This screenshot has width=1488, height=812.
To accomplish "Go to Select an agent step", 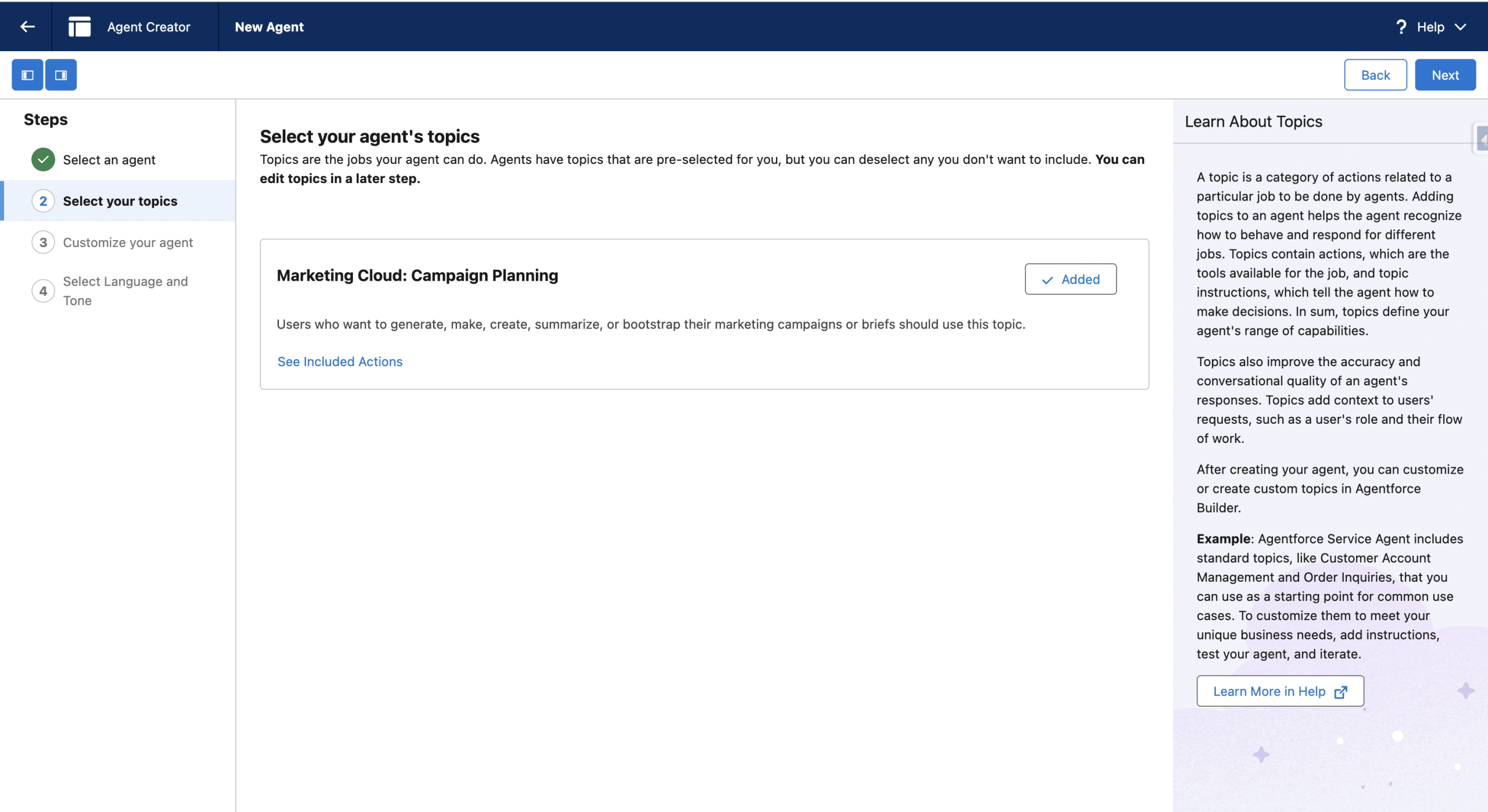I will 109,160.
